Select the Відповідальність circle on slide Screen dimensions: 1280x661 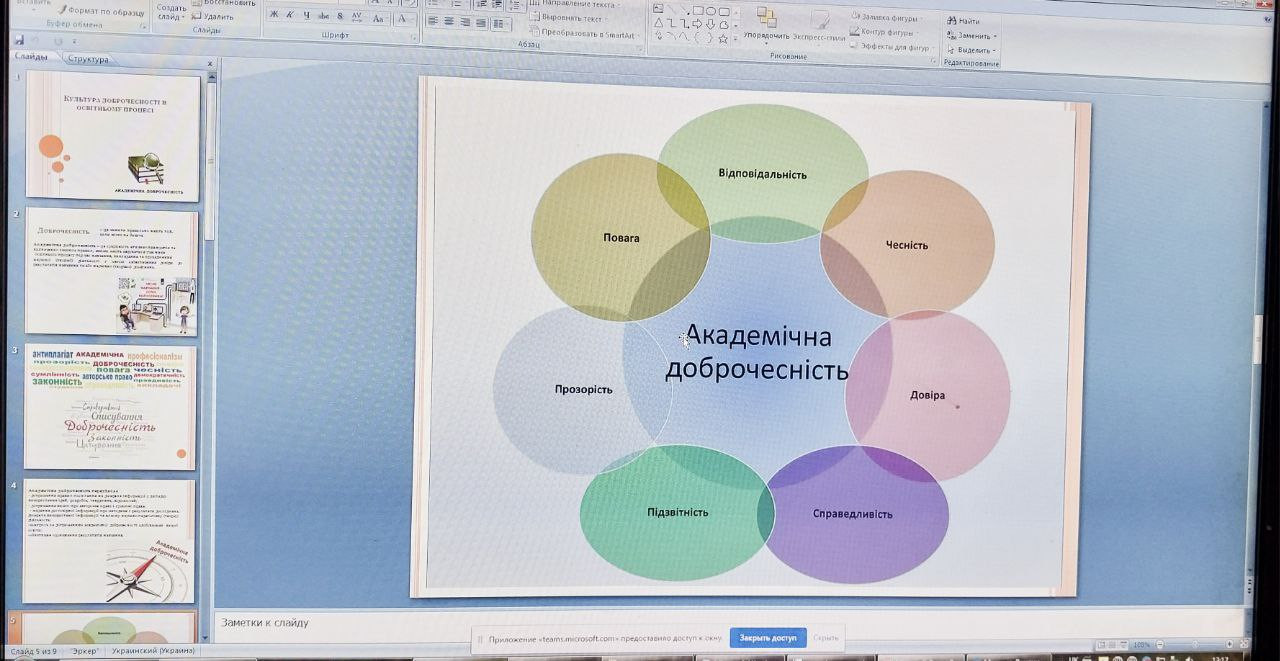(x=762, y=173)
